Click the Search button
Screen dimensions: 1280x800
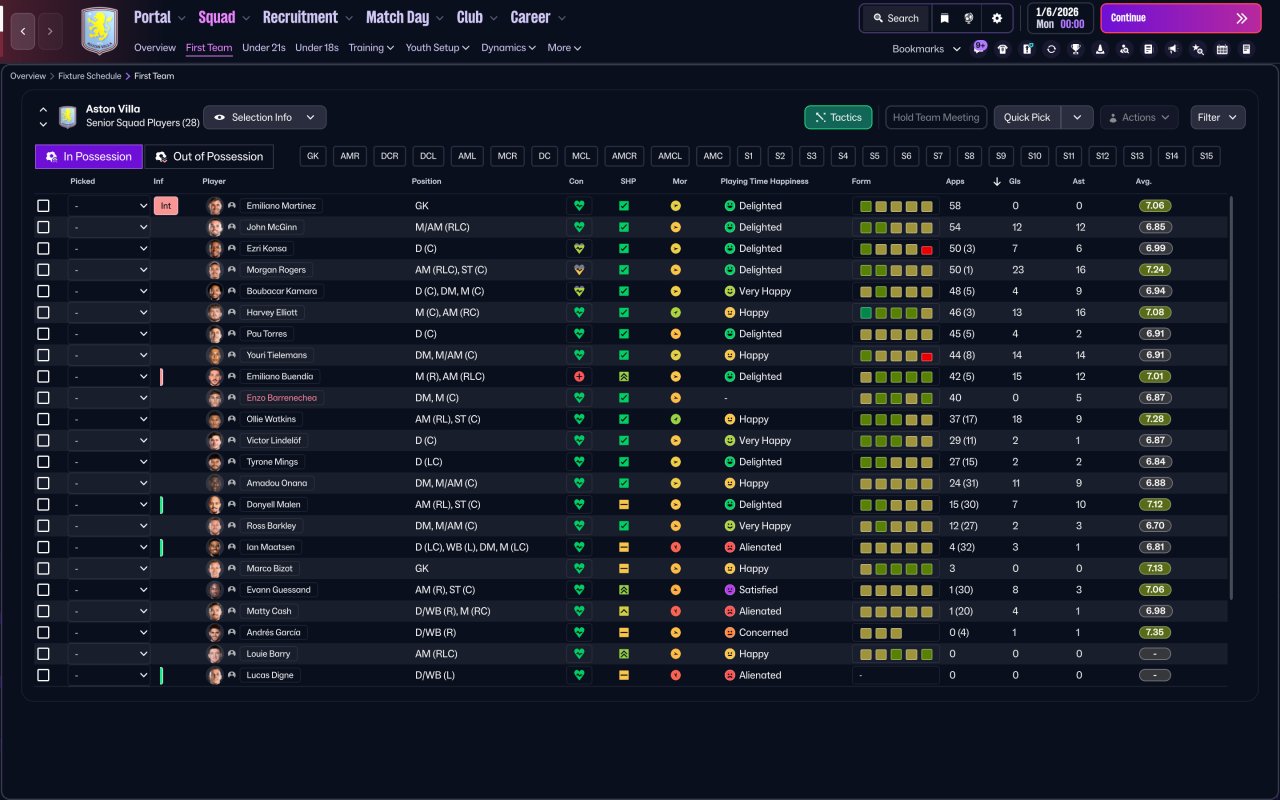click(895, 18)
